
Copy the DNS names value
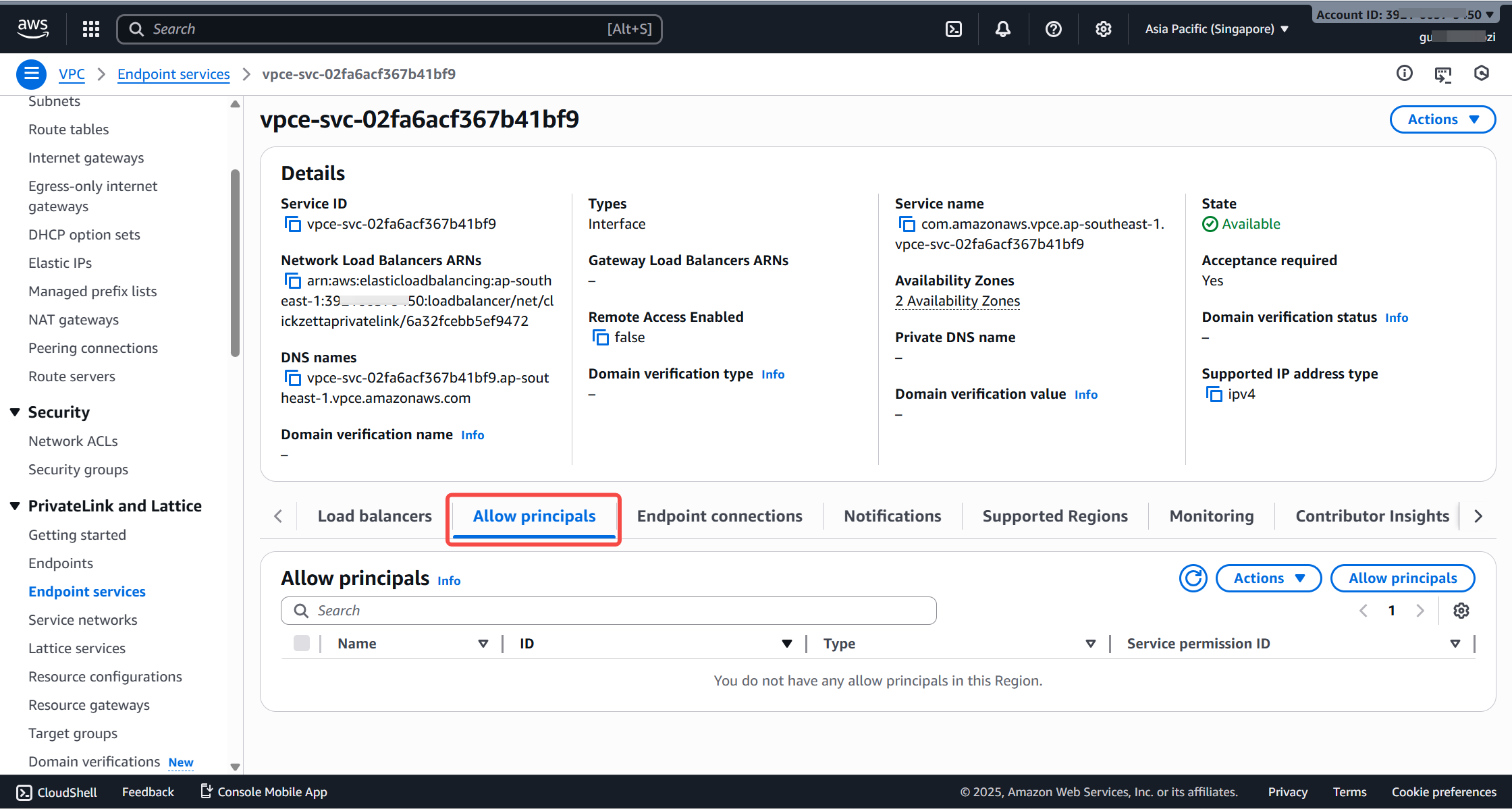(x=292, y=378)
